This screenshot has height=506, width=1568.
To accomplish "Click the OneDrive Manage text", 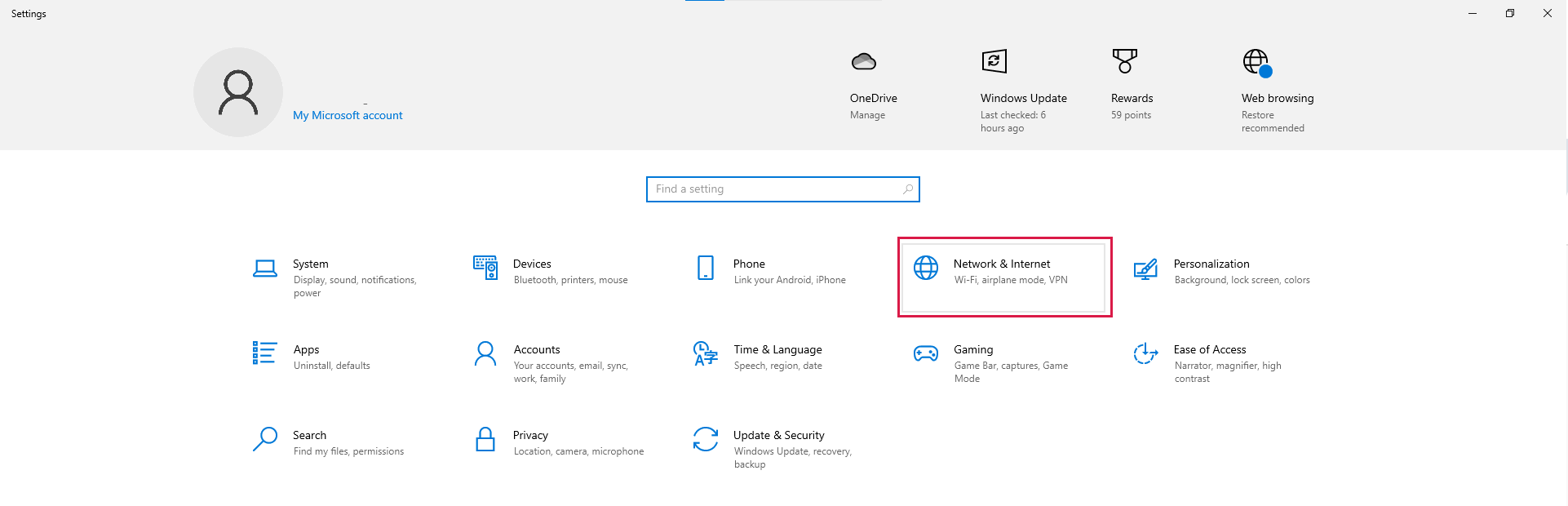I will pos(867,115).
